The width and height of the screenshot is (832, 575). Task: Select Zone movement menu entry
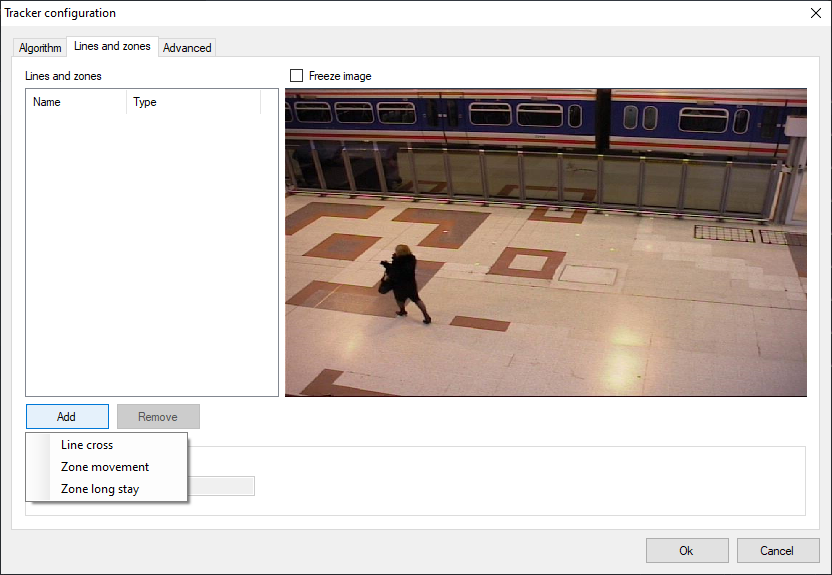point(105,467)
